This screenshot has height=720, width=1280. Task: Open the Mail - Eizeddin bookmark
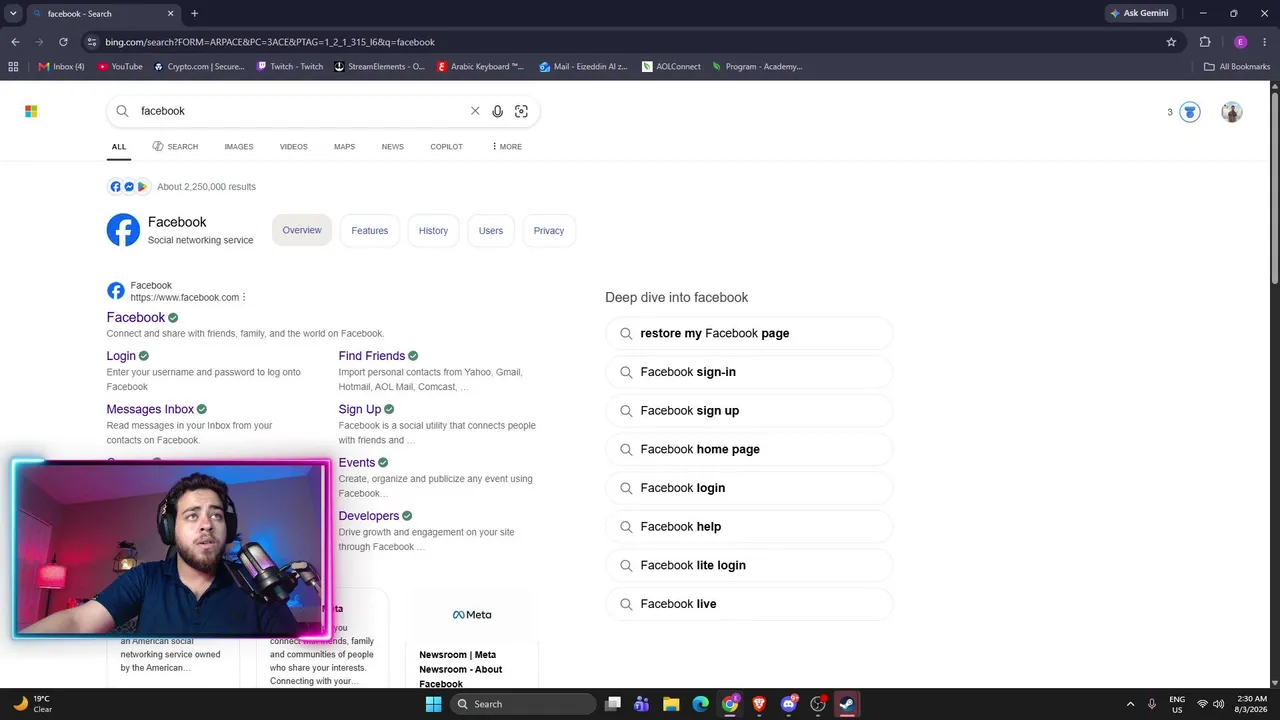(x=583, y=67)
